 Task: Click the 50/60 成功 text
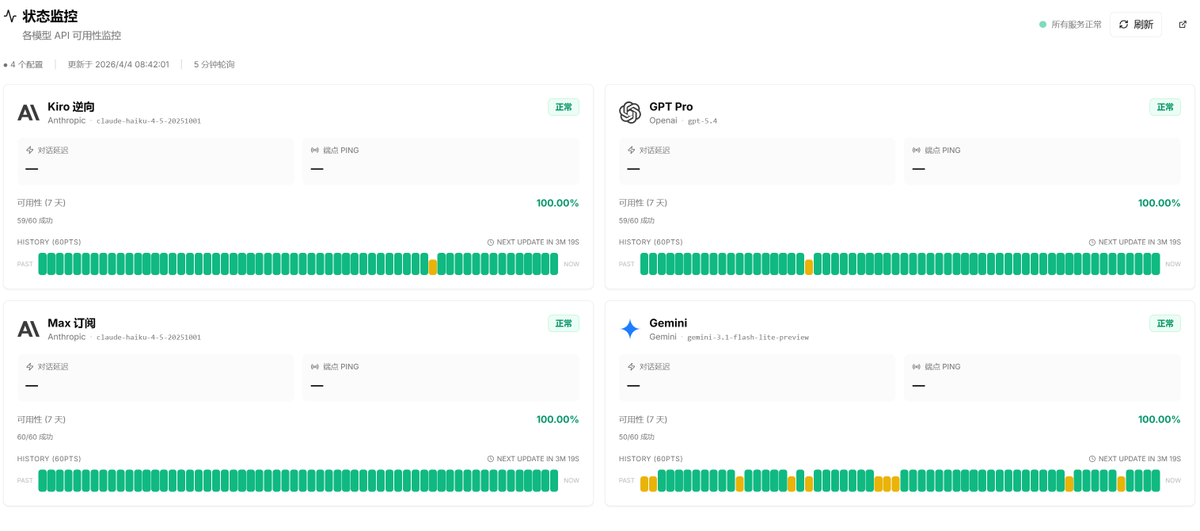[636, 437]
